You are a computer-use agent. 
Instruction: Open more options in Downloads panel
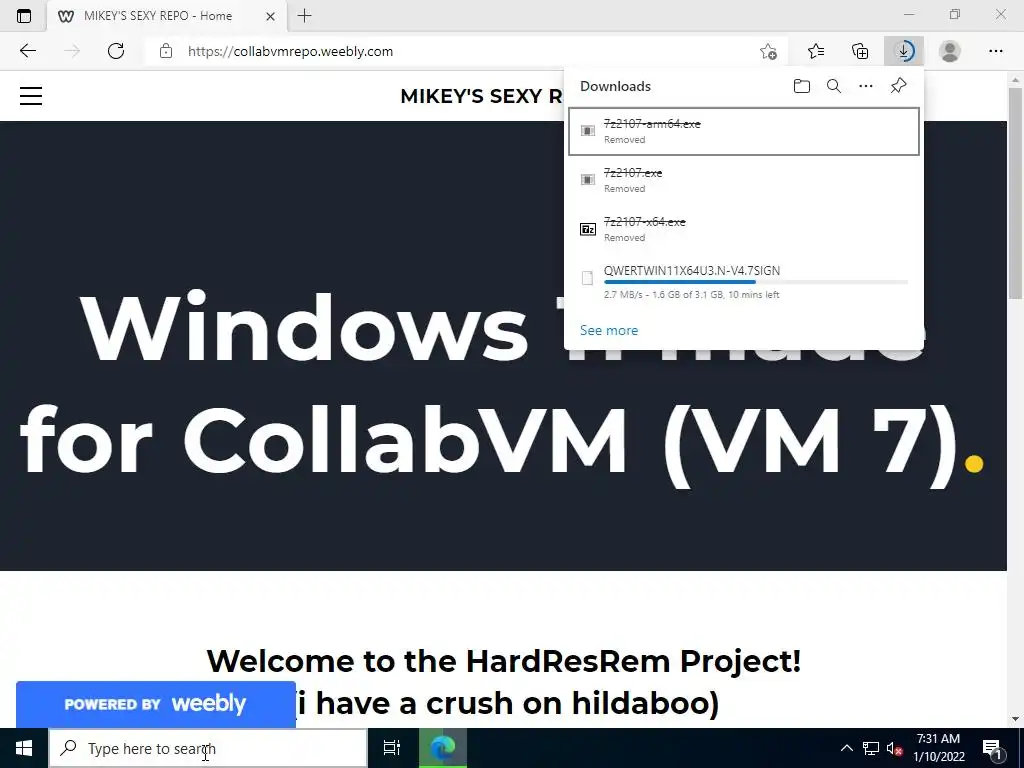point(866,86)
